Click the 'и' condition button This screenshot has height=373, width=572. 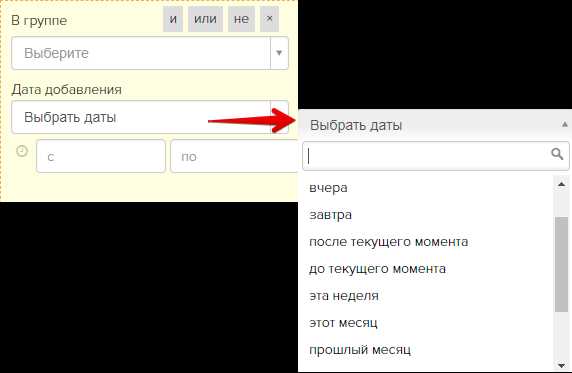pos(173,19)
